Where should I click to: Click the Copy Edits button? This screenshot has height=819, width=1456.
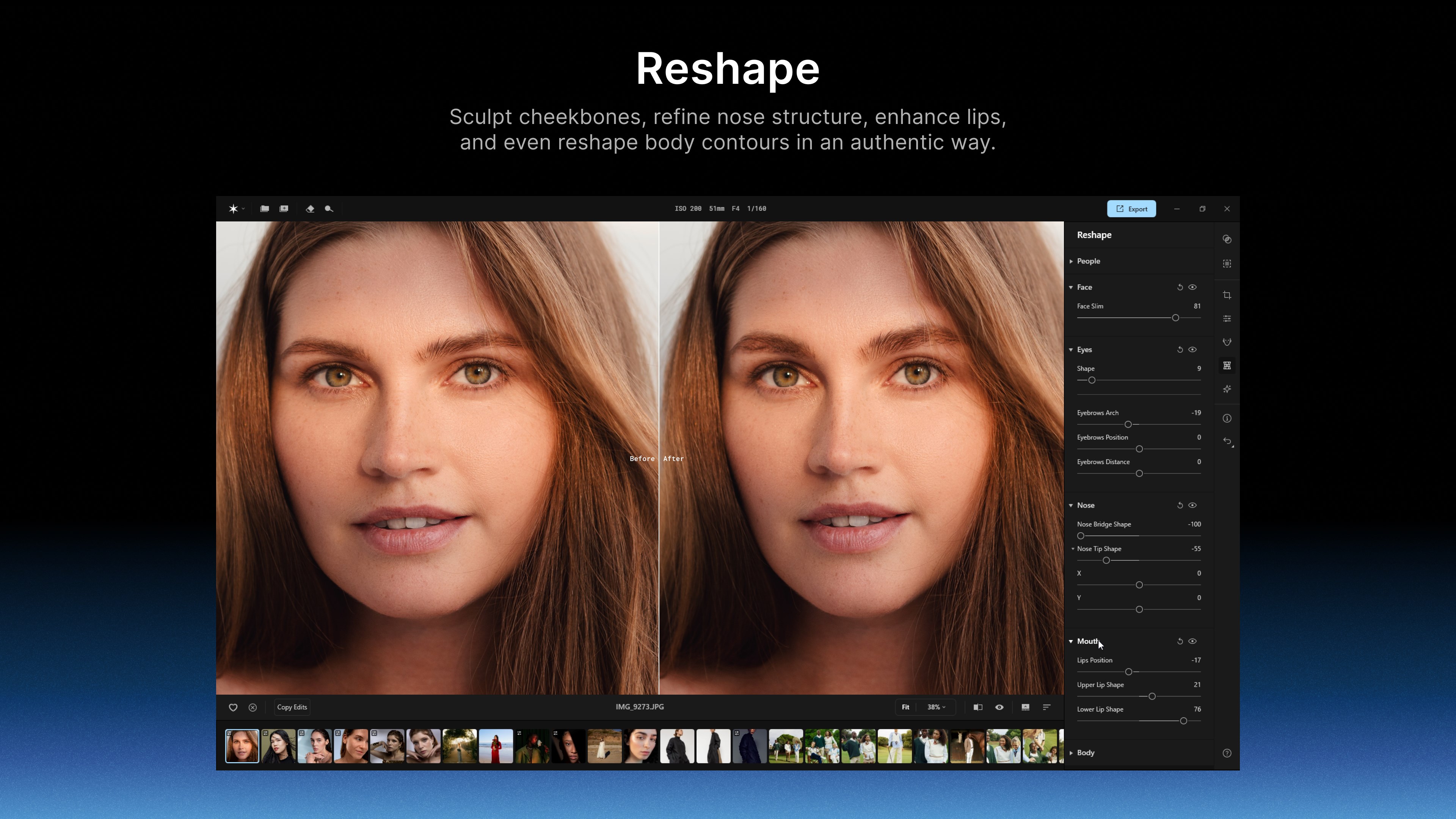point(292,707)
